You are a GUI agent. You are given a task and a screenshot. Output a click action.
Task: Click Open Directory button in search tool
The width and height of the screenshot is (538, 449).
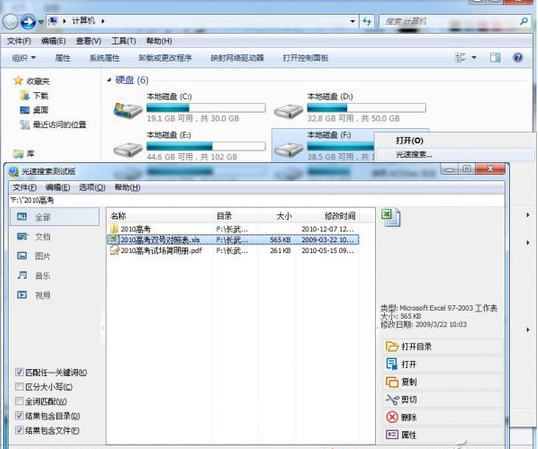(443, 346)
